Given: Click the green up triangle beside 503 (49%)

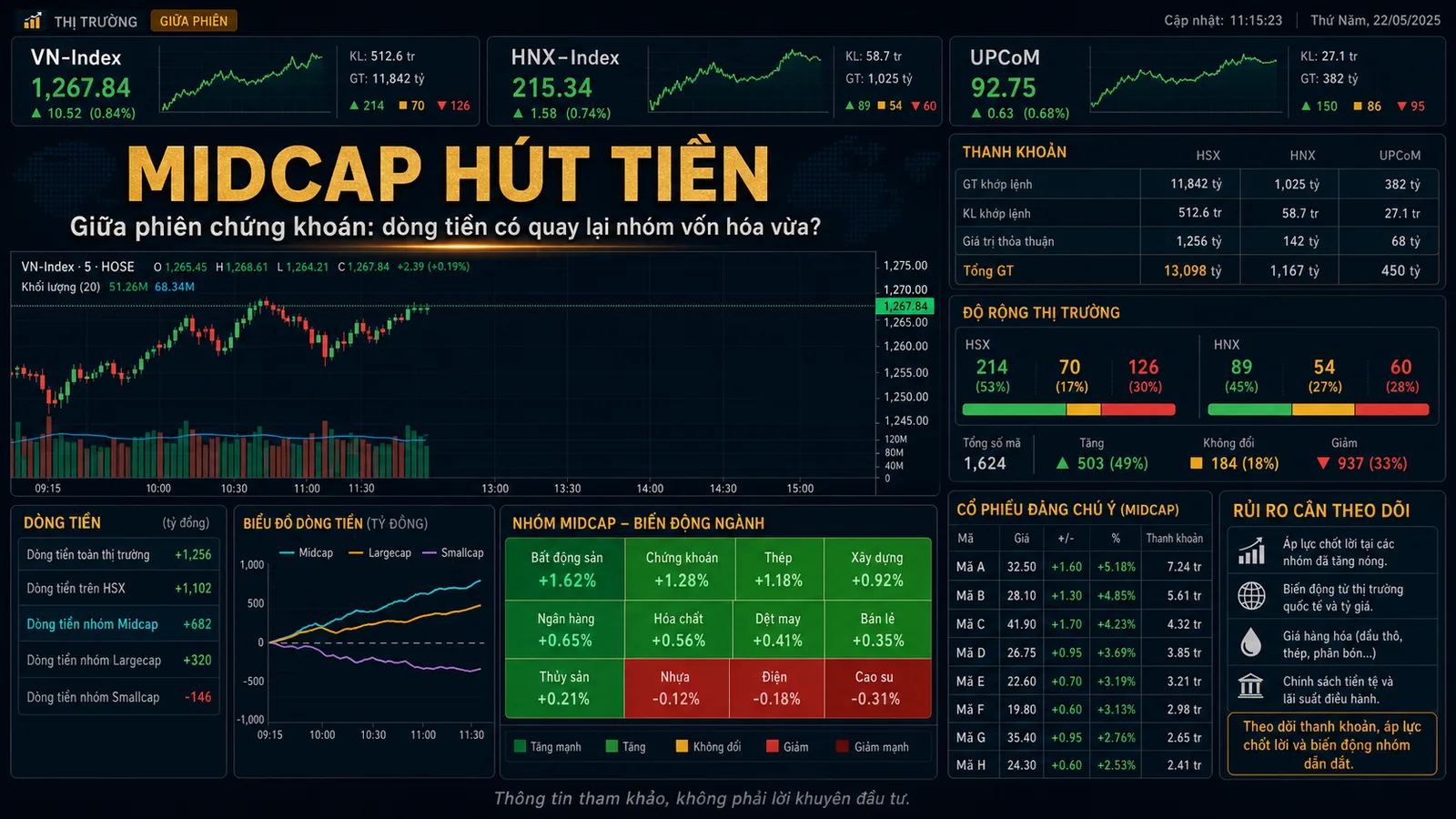Looking at the screenshot, I should click(x=1062, y=463).
